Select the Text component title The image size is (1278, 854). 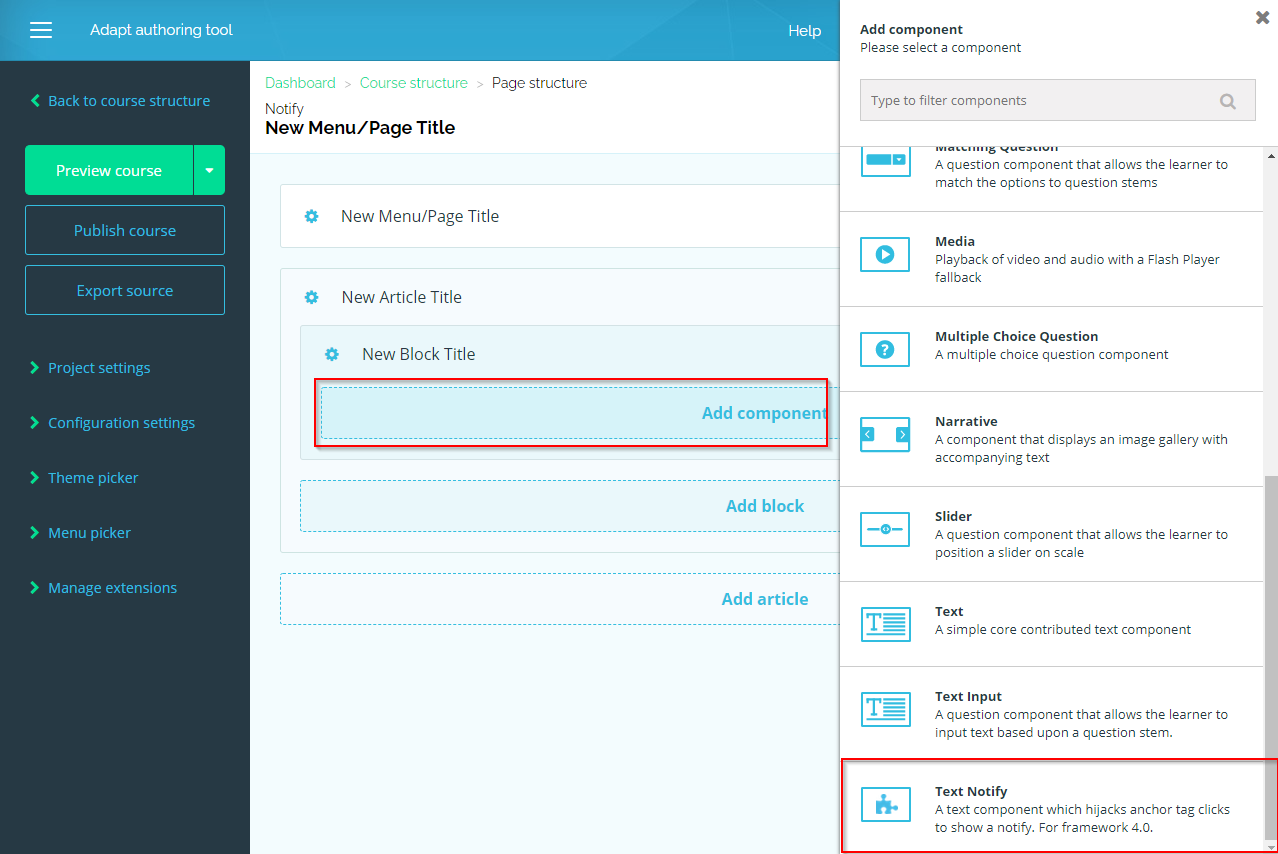pyautogui.click(x=949, y=611)
